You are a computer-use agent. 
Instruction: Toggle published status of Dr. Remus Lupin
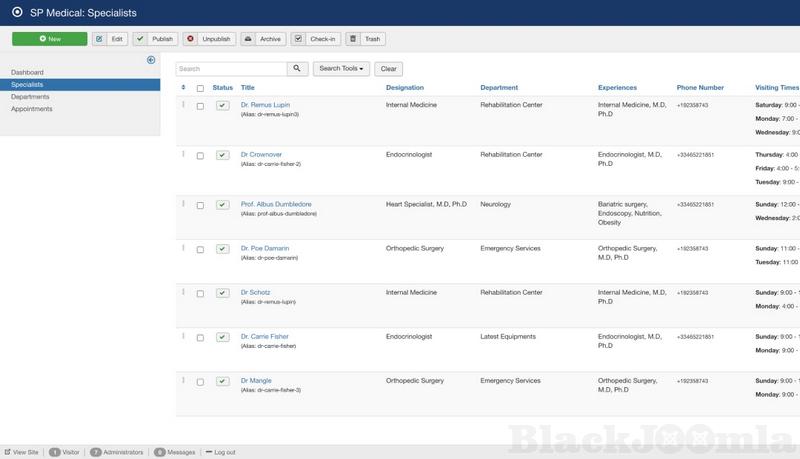(x=222, y=105)
